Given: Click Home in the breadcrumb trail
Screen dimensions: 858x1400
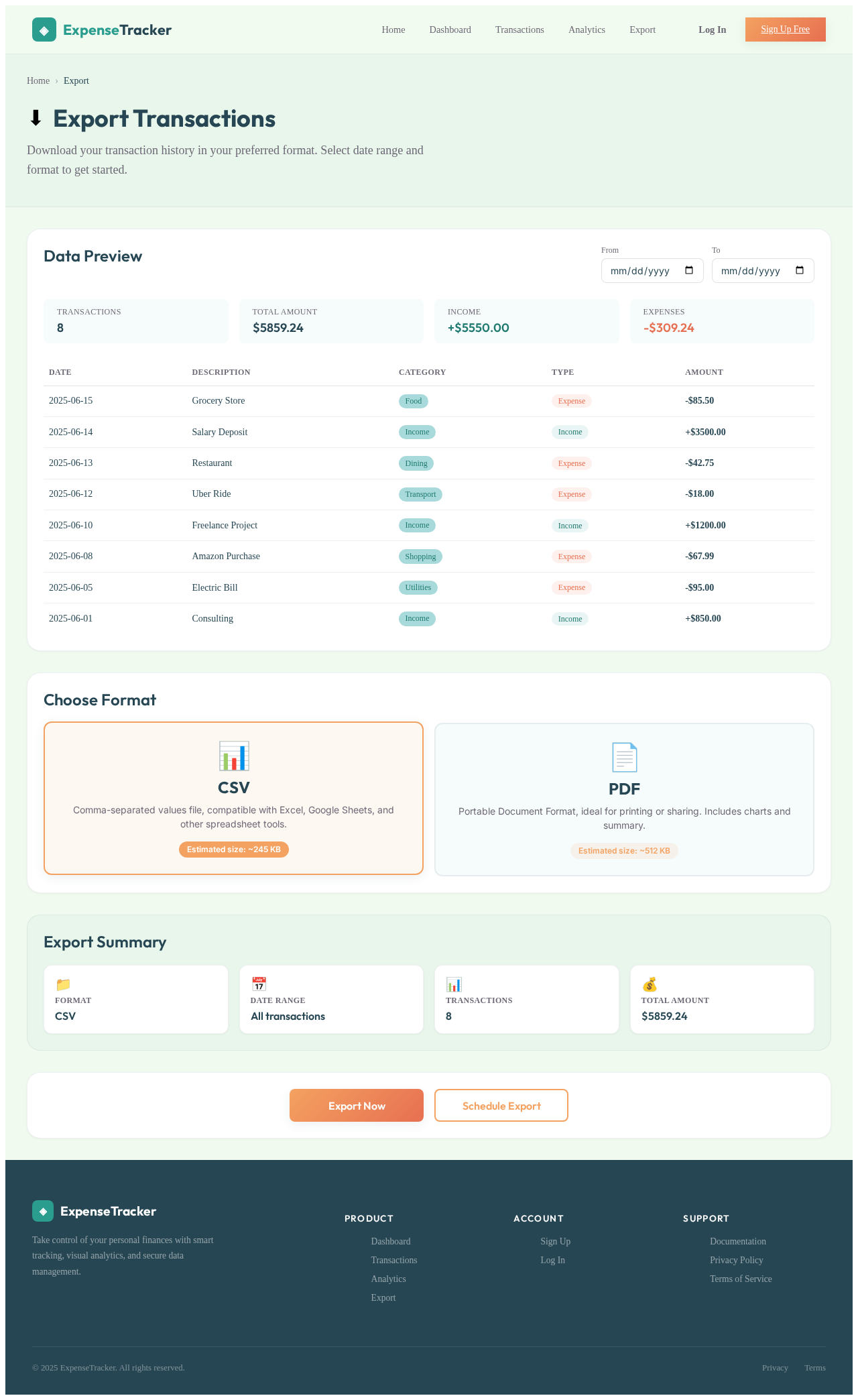Looking at the screenshot, I should pos(38,80).
